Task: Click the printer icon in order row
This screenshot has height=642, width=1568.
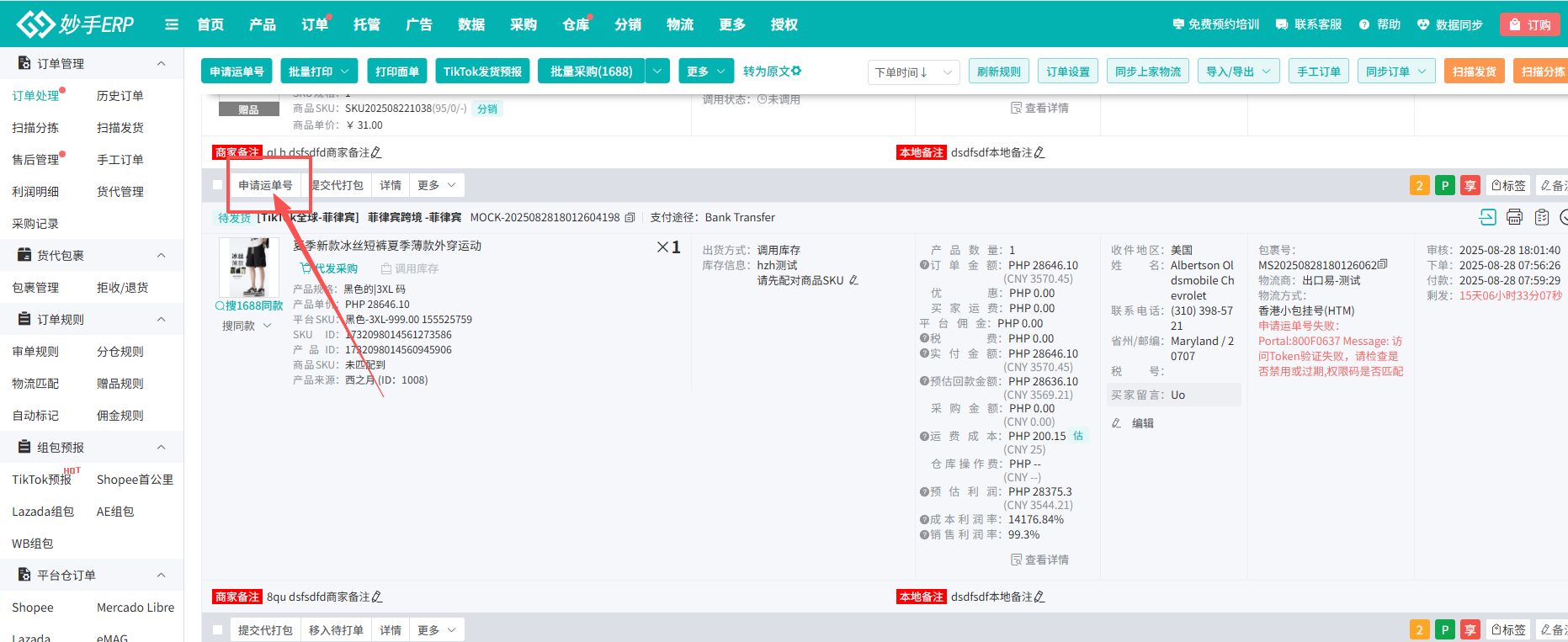Action: click(1514, 217)
